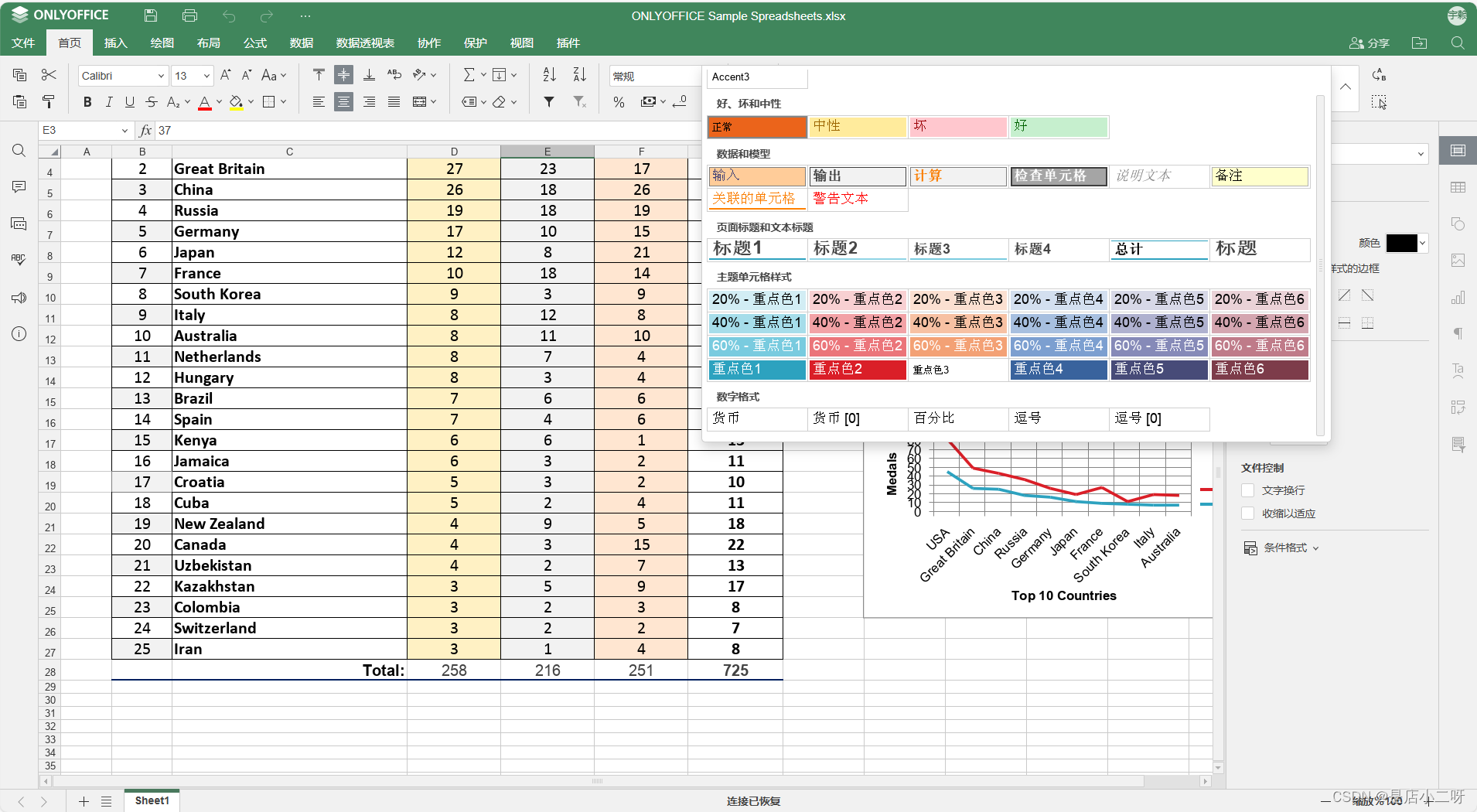Click the black border color swatch
Viewport: 1477px width, 812px height.
[x=1401, y=243]
